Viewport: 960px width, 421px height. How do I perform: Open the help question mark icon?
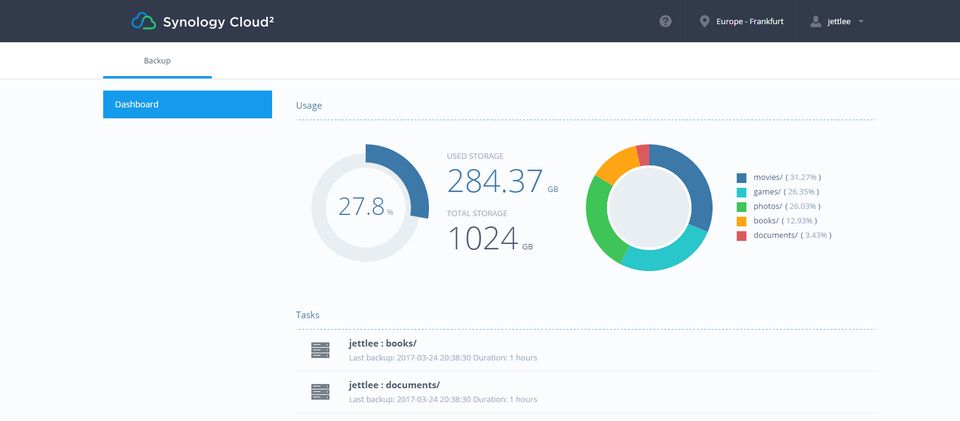(x=666, y=21)
